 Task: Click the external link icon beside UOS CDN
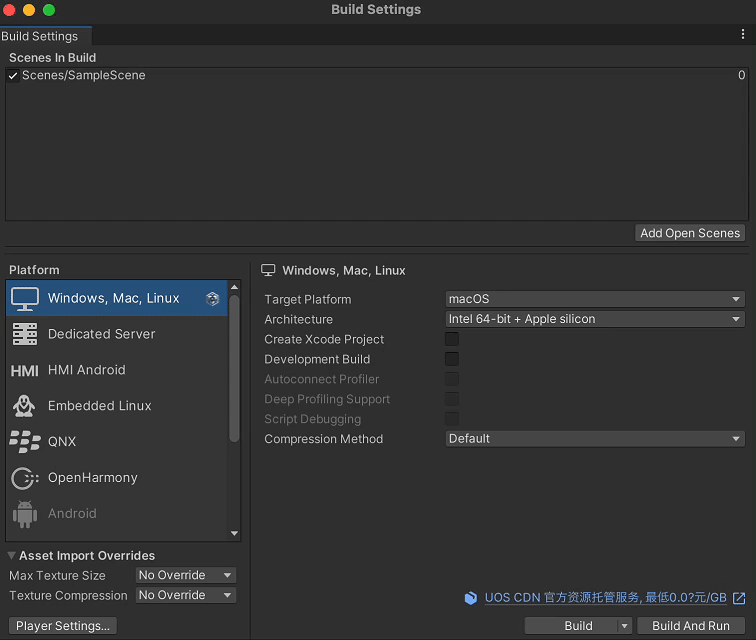(739, 598)
